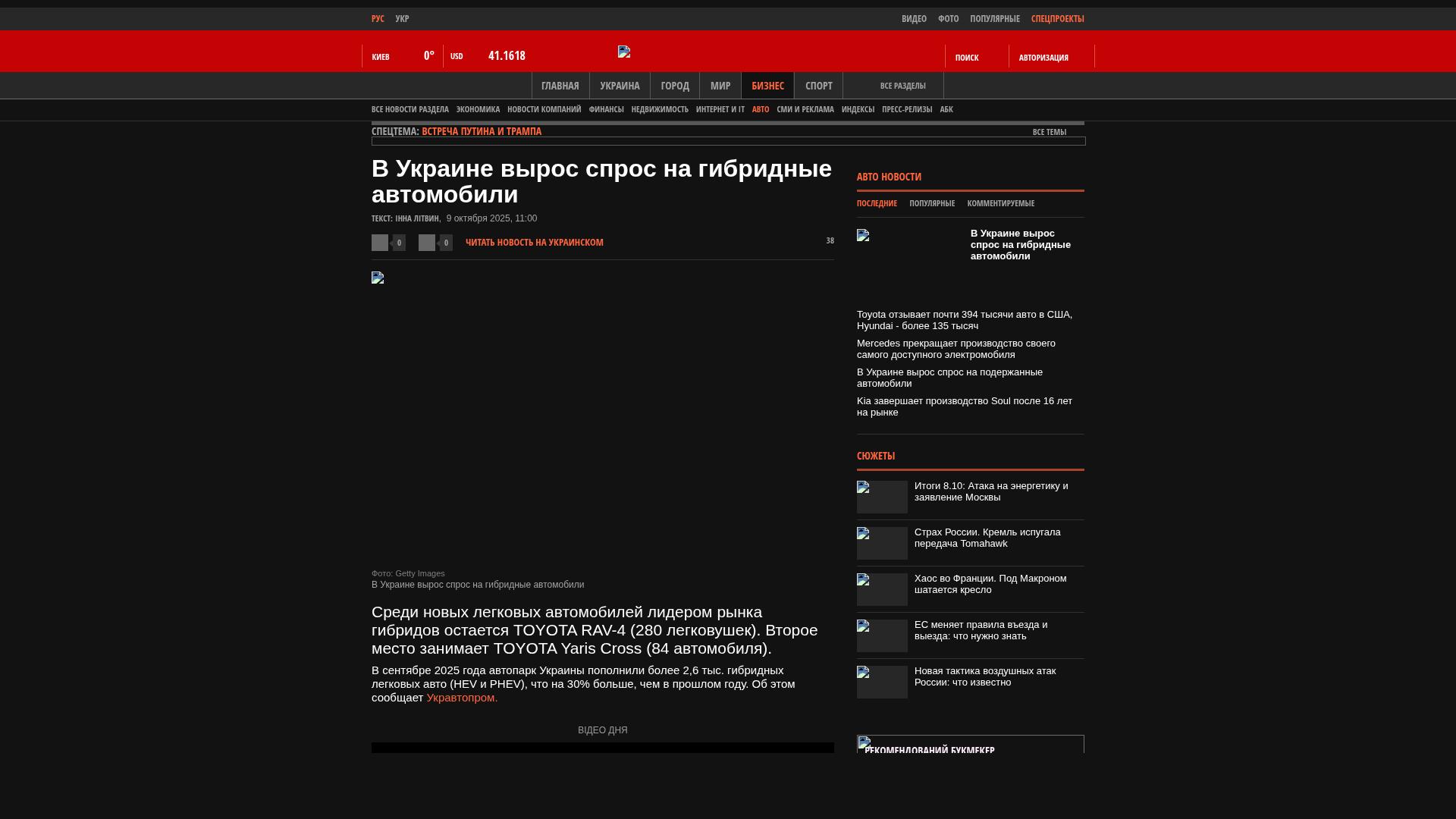This screenshot has width=1456, height=819.
Task: Click ПОИСК search field in header
Action: coord(967,58)
